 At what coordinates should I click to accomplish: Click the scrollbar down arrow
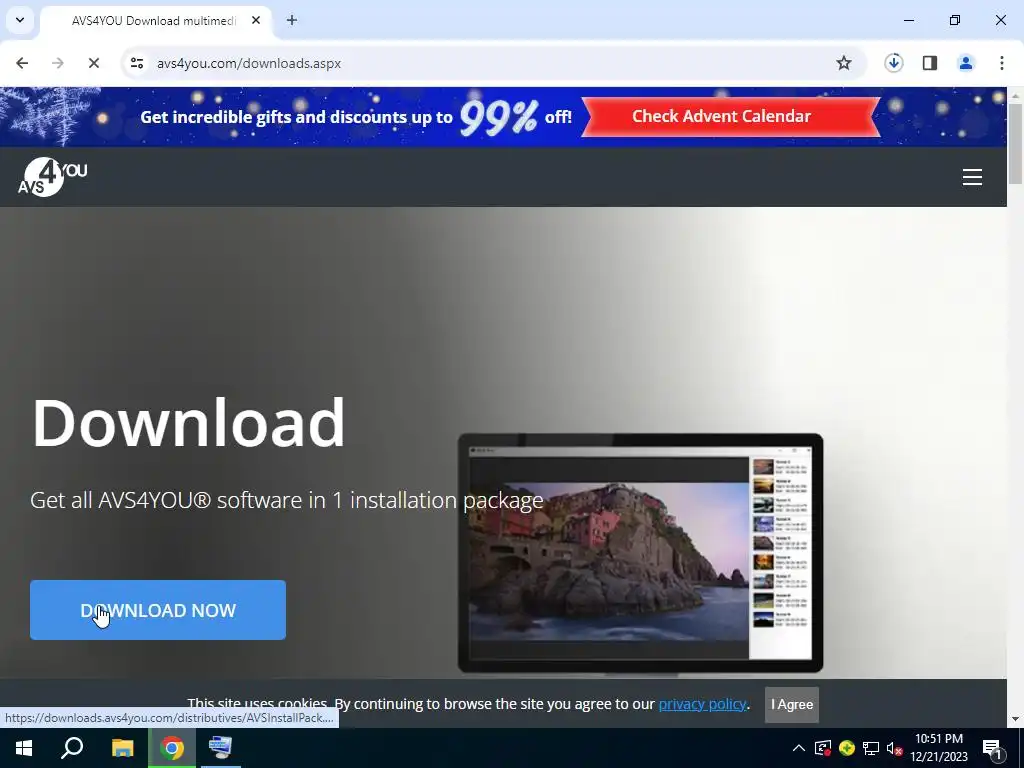pos(1015,719)
